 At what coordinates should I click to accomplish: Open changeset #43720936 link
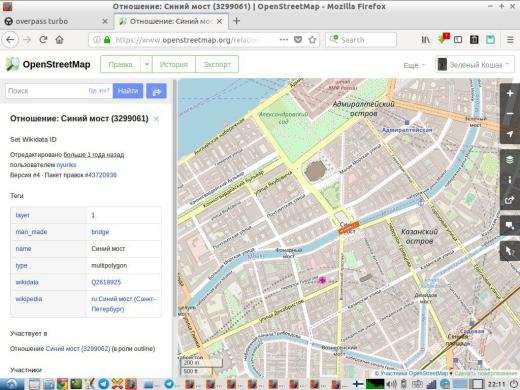[101, 175]
